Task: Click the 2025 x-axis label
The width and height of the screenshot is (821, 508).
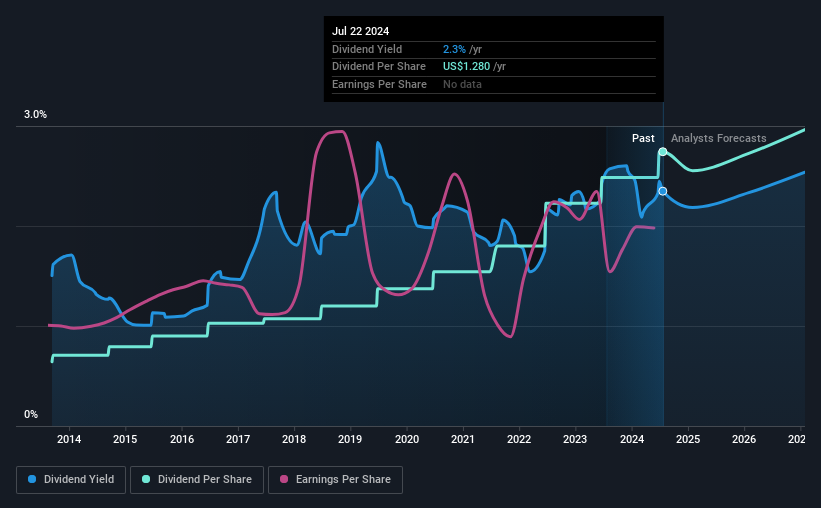Action: click(688, 439)
